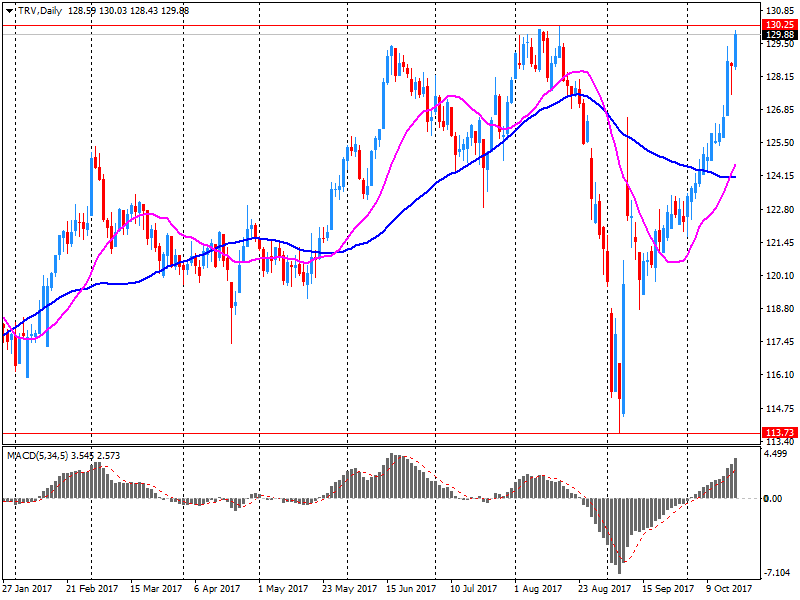800x600 pixels.
Task: Click the MACD scale value 4.499
Action: [x=777, y=454]
